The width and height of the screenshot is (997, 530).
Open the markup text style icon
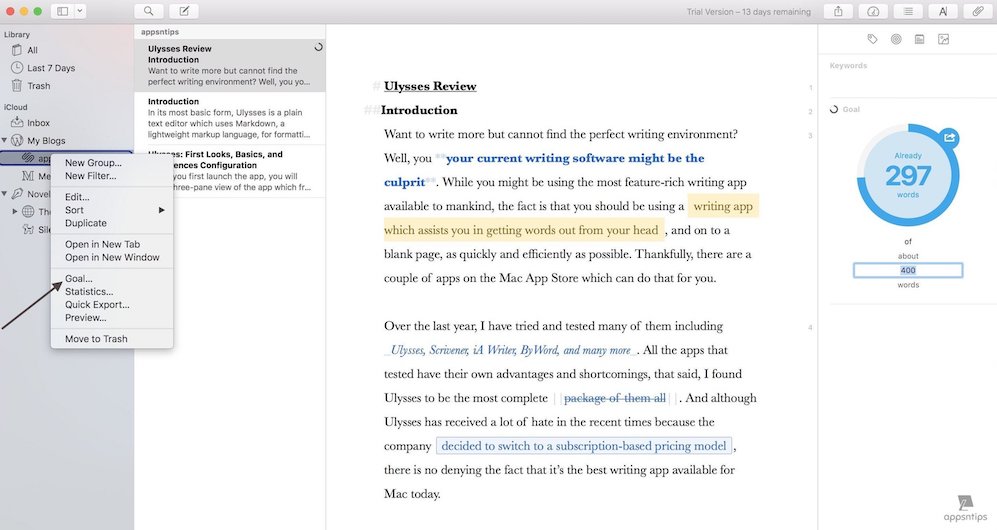[x=942, y=11]
